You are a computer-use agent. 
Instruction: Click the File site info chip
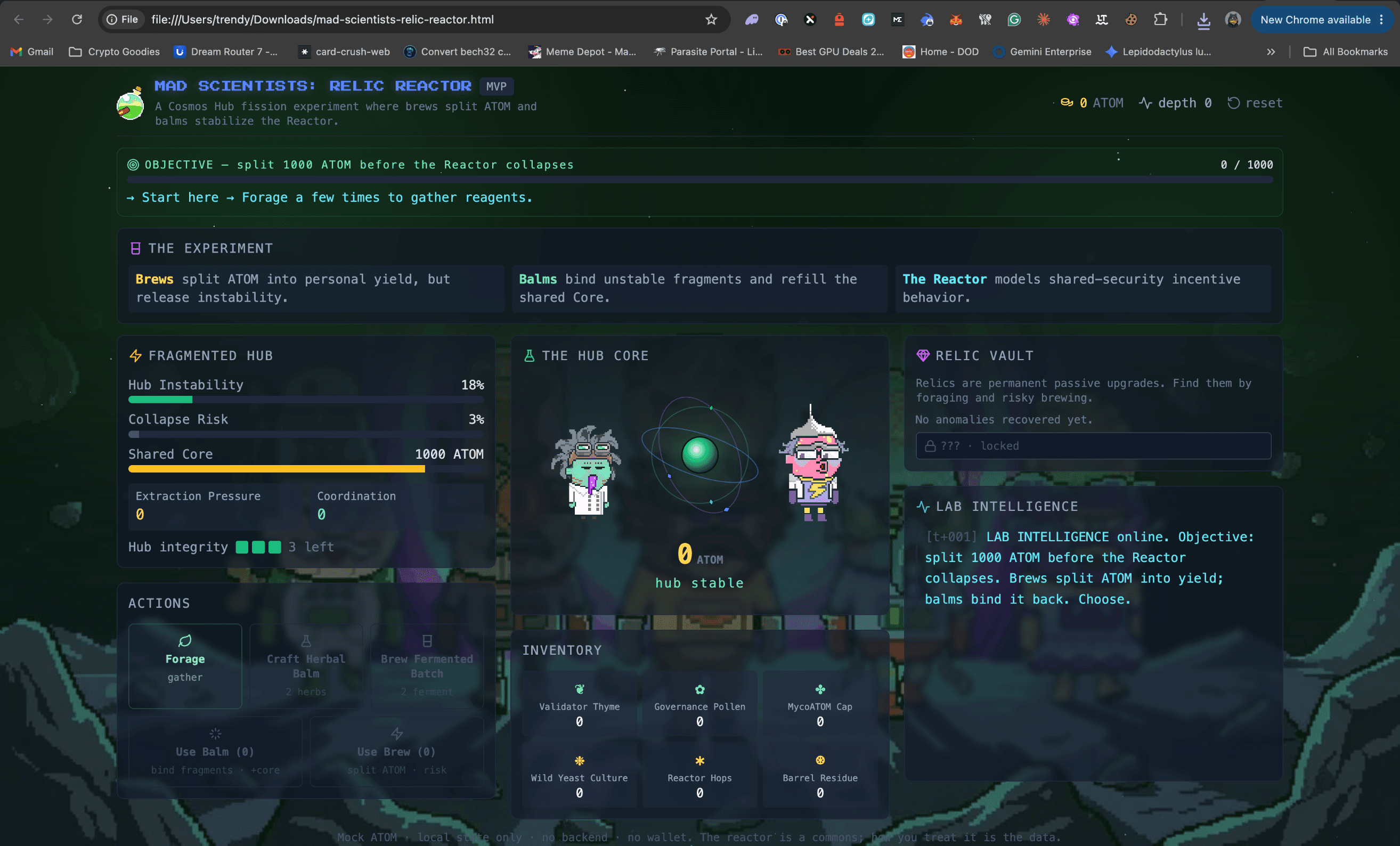click(x=123, y=19)
